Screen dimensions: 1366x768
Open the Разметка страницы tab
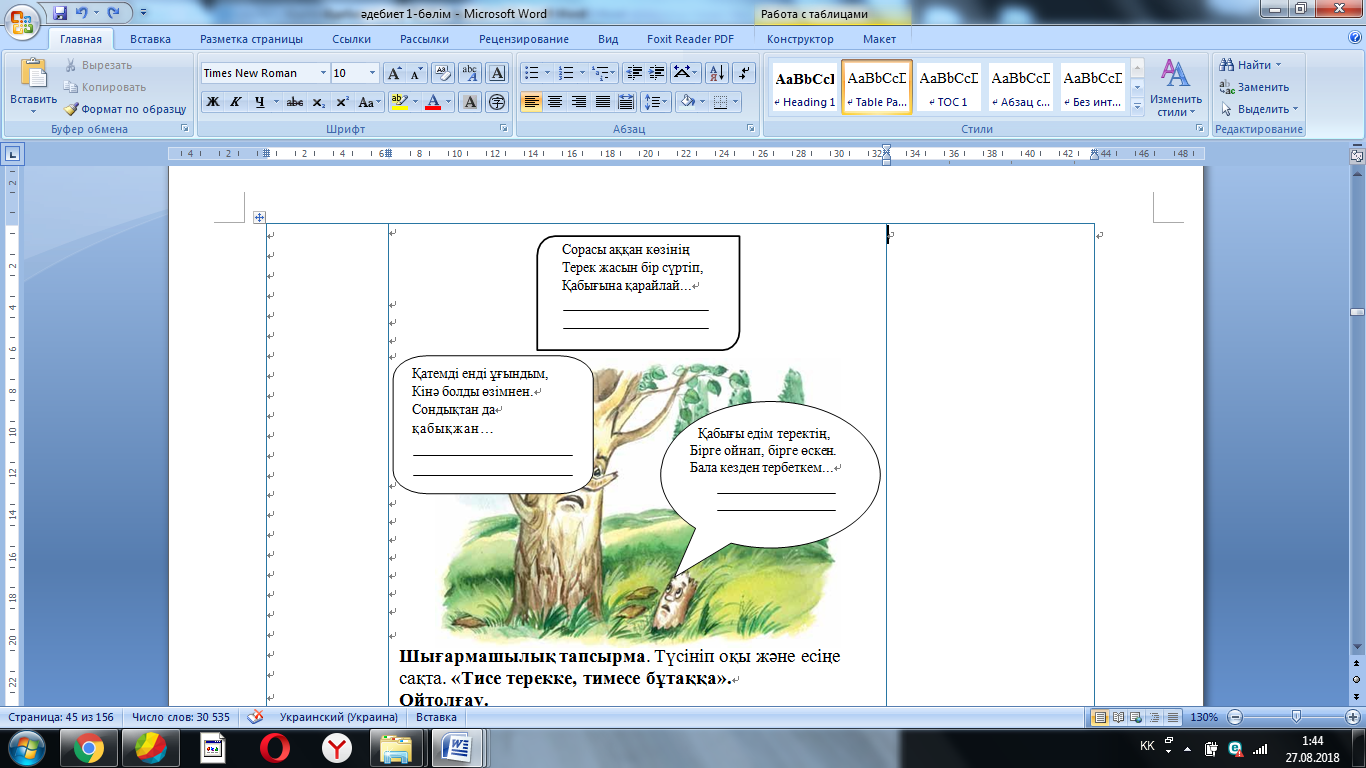pyautogui.click(x=251, y=39)
